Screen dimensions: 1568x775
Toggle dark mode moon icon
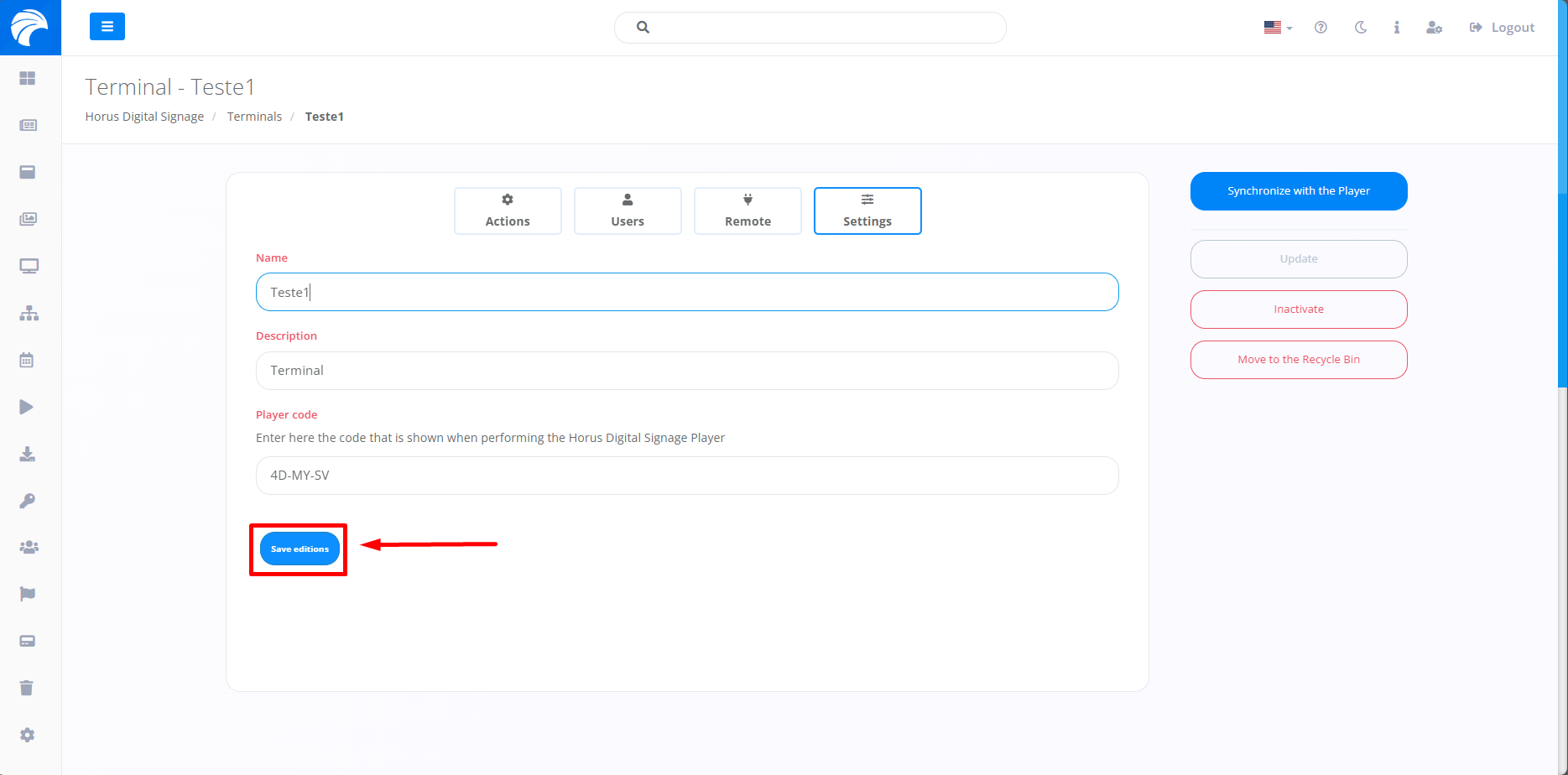tap(1360, 28)
